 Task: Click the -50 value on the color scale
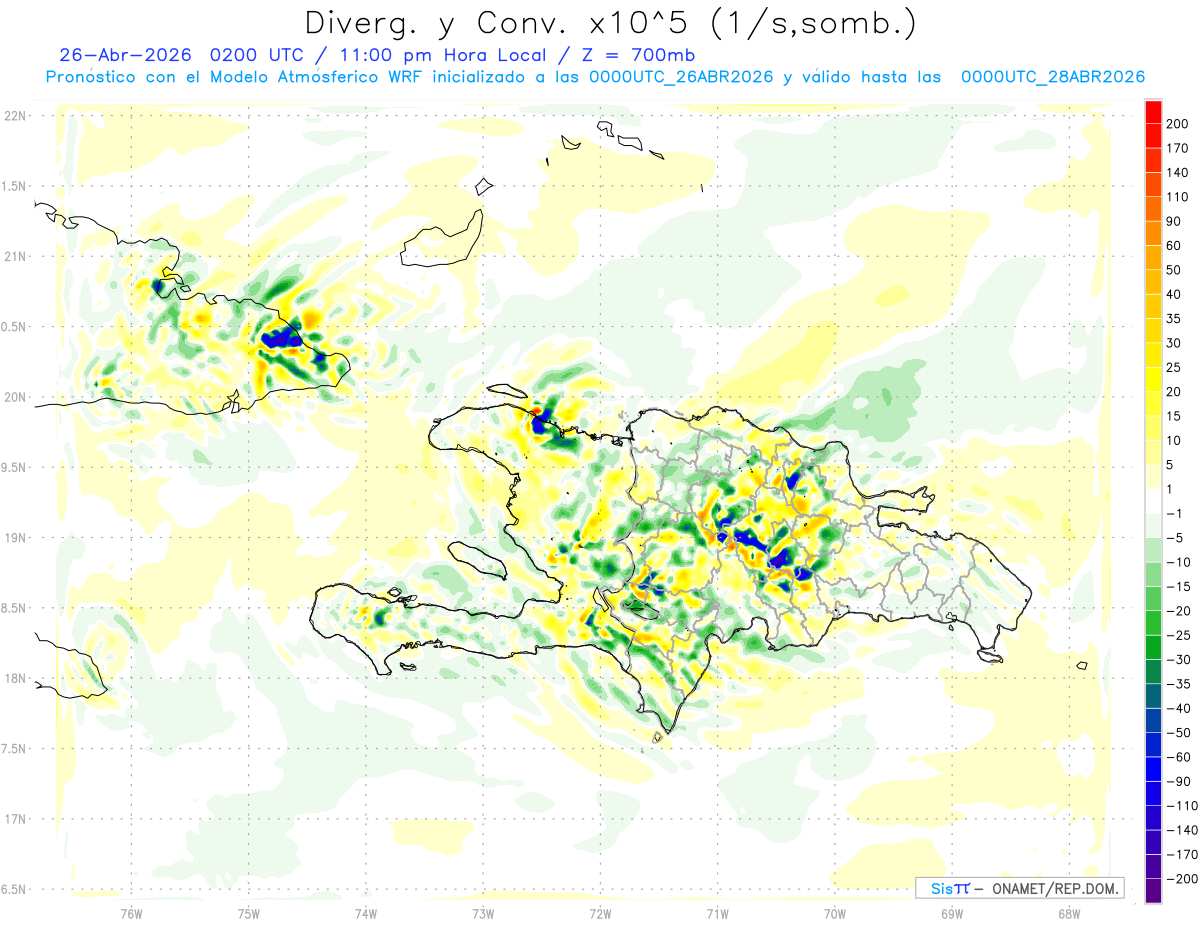pyautogui.click(x=1174, y=733)
